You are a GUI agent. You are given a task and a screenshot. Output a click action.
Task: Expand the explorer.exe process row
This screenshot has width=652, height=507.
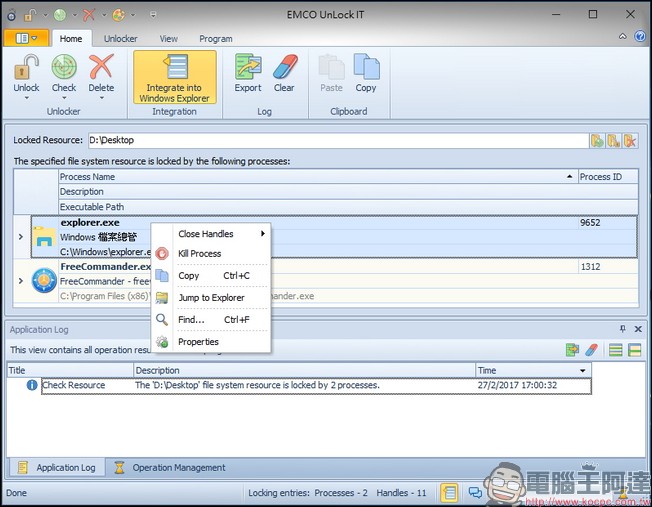click(21, 237)
